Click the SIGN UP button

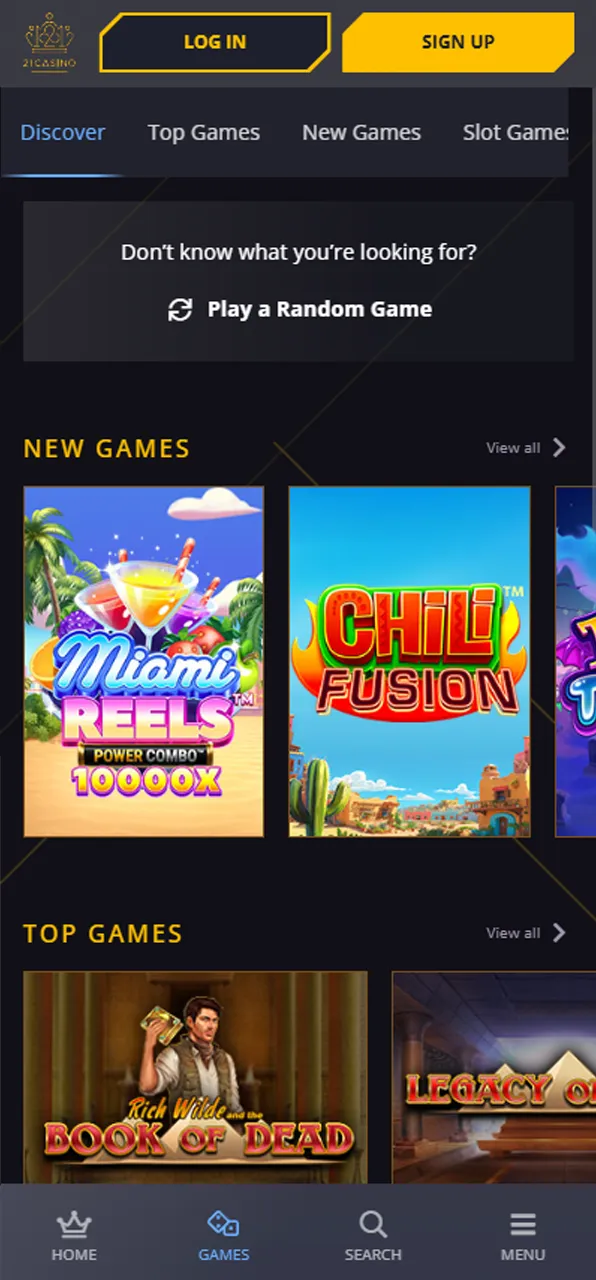[x=458, y=42]
